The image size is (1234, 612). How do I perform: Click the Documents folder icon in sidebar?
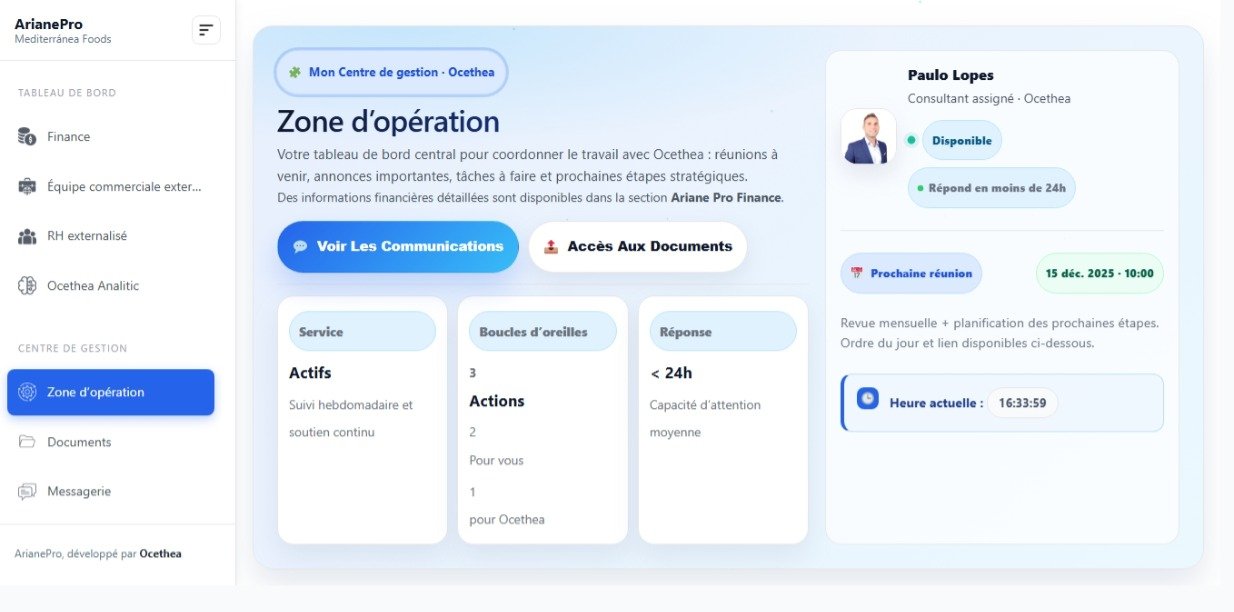27,442
